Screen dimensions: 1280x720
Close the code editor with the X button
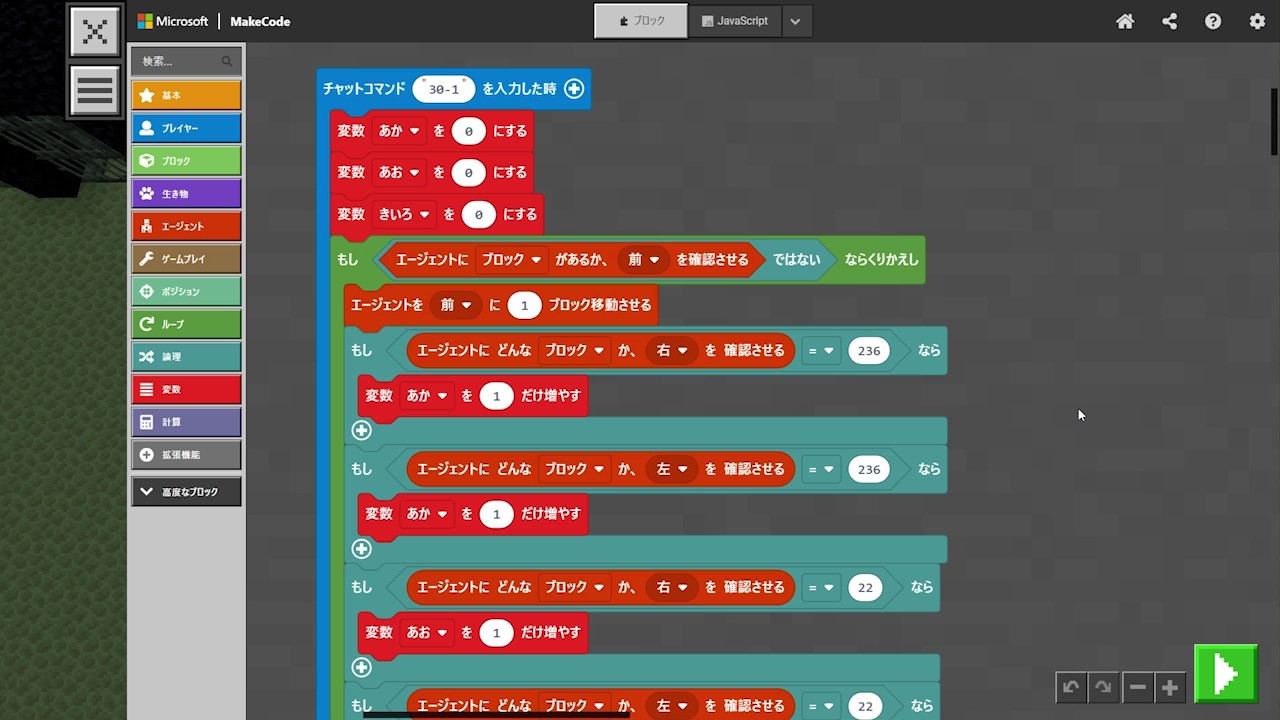click(x=95, y=31)
